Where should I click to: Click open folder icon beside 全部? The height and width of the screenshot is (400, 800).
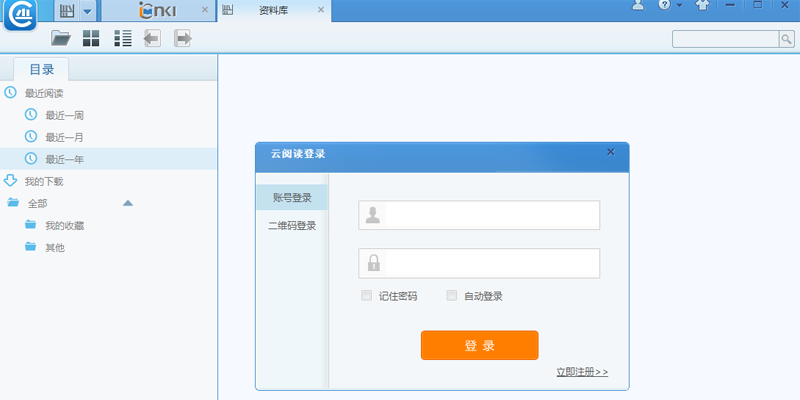13,203
